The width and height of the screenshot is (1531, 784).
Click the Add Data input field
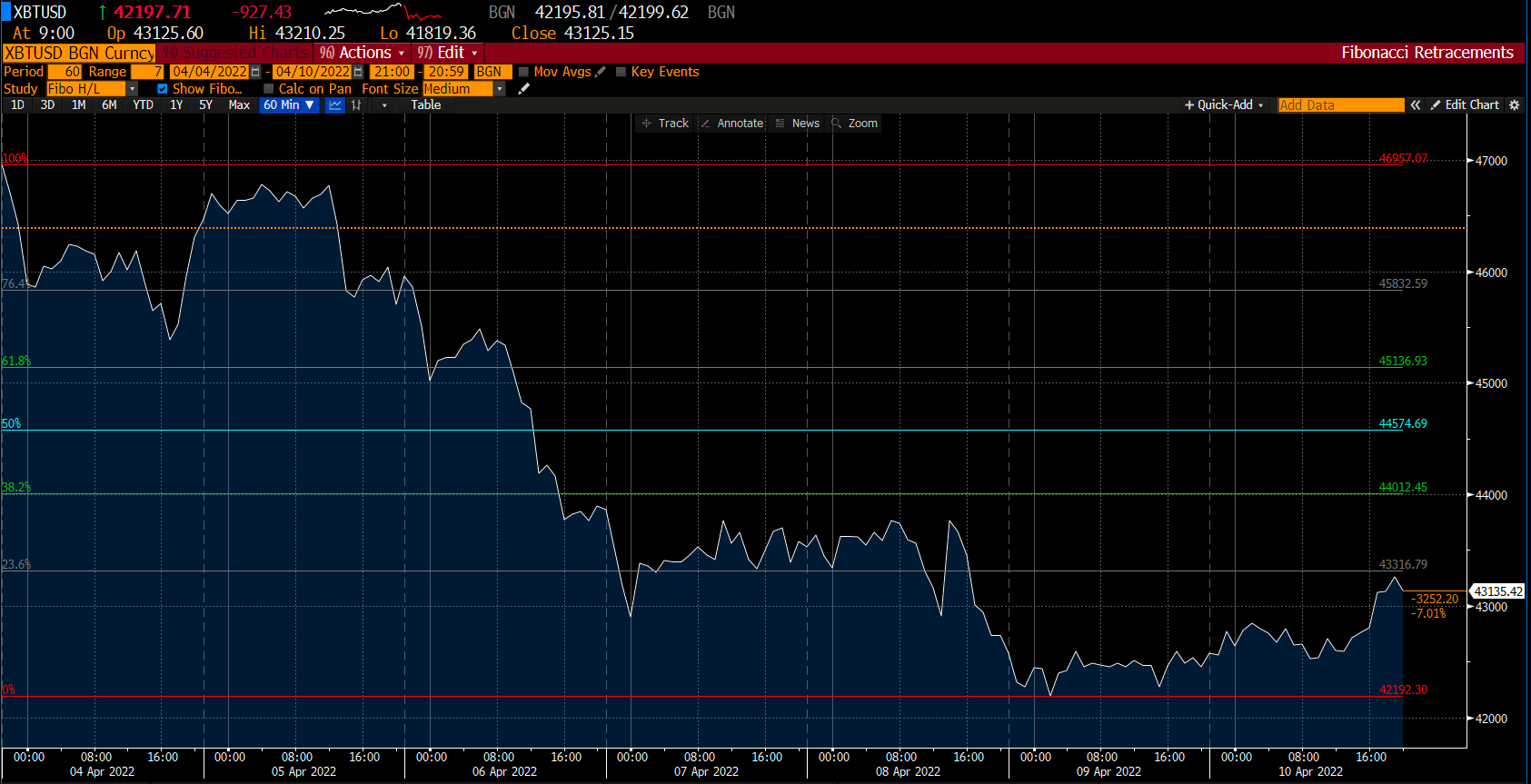1339,105
